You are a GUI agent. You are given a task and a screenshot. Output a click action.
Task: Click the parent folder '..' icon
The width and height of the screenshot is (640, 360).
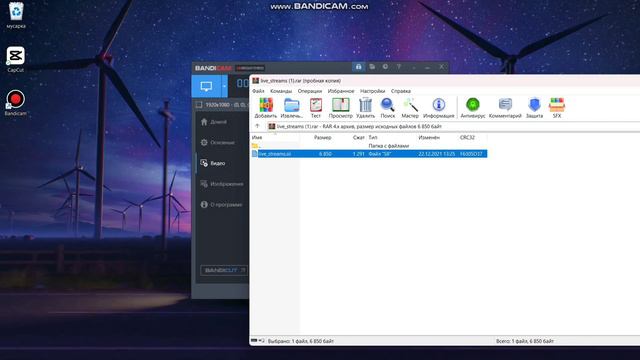pos(256,146)
